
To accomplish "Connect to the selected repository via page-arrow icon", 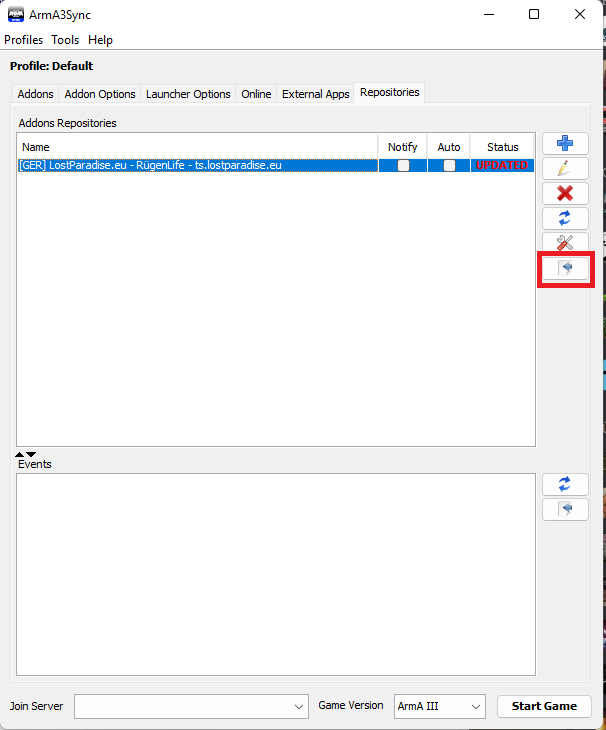I will pyautogui.click(x=566, y=268).
